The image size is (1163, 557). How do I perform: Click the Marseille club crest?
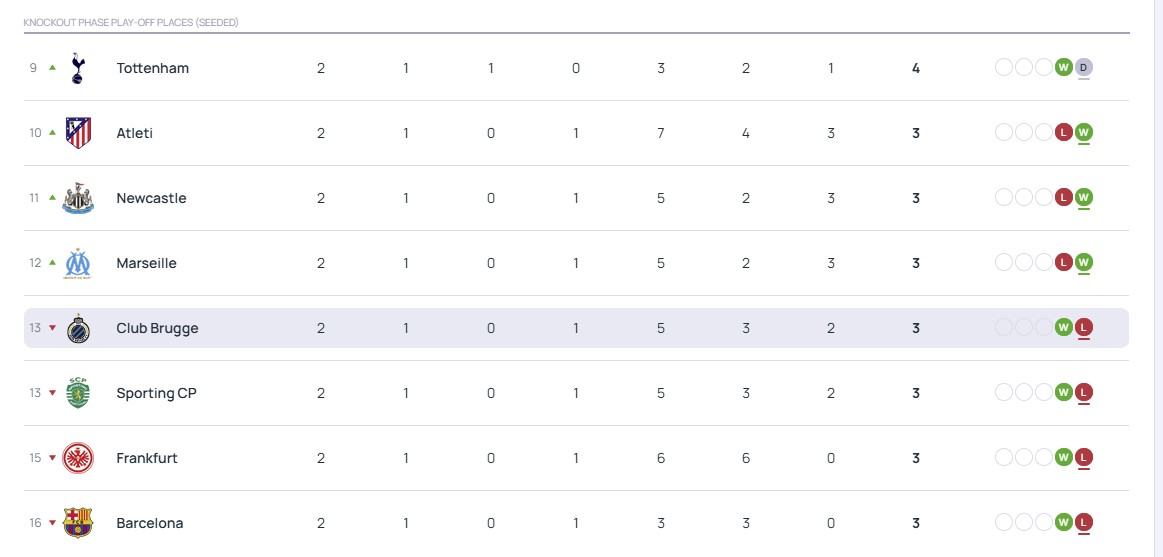[78, 263]
